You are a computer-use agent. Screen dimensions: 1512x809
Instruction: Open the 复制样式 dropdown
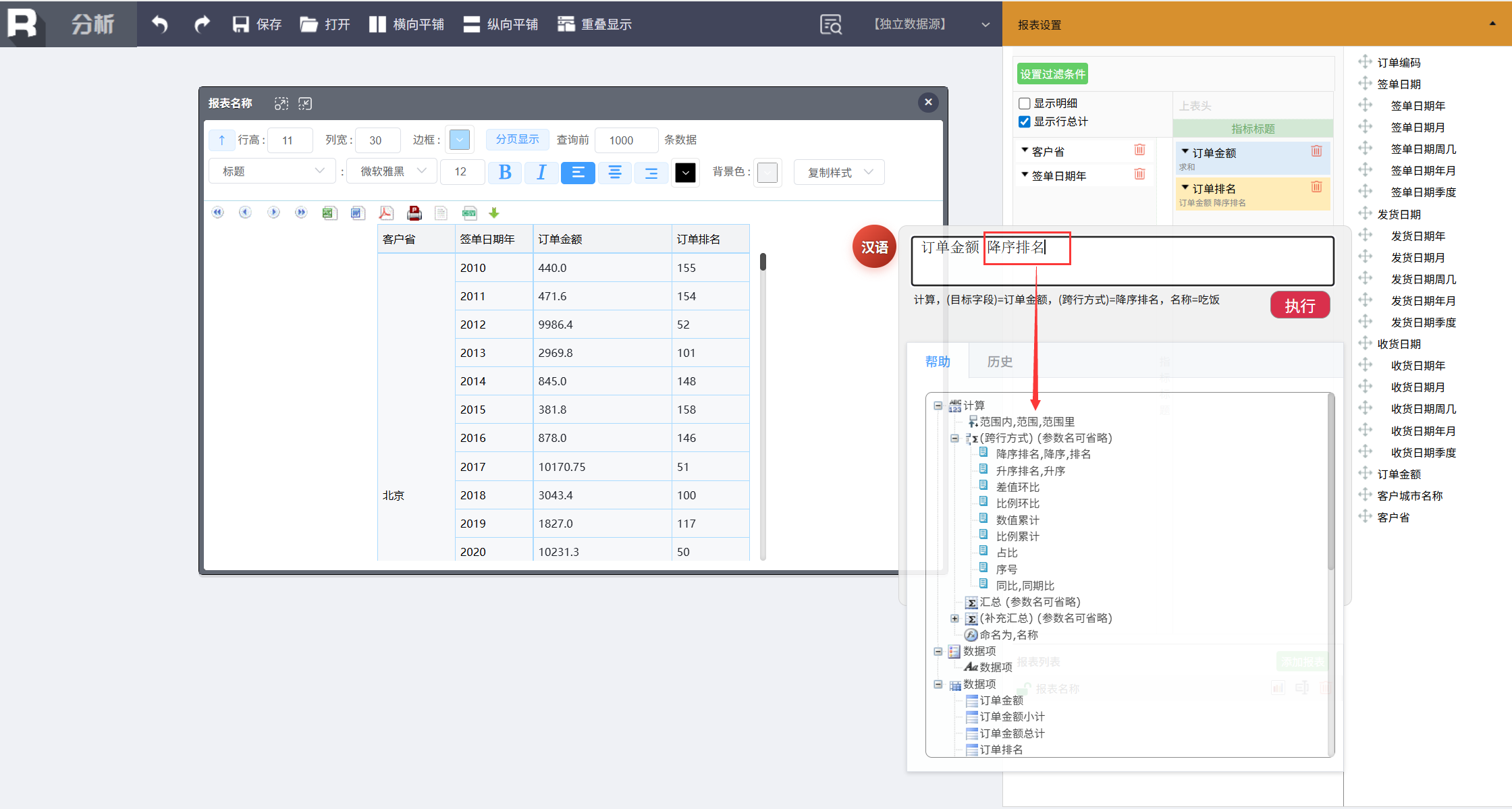pos(839,173)
